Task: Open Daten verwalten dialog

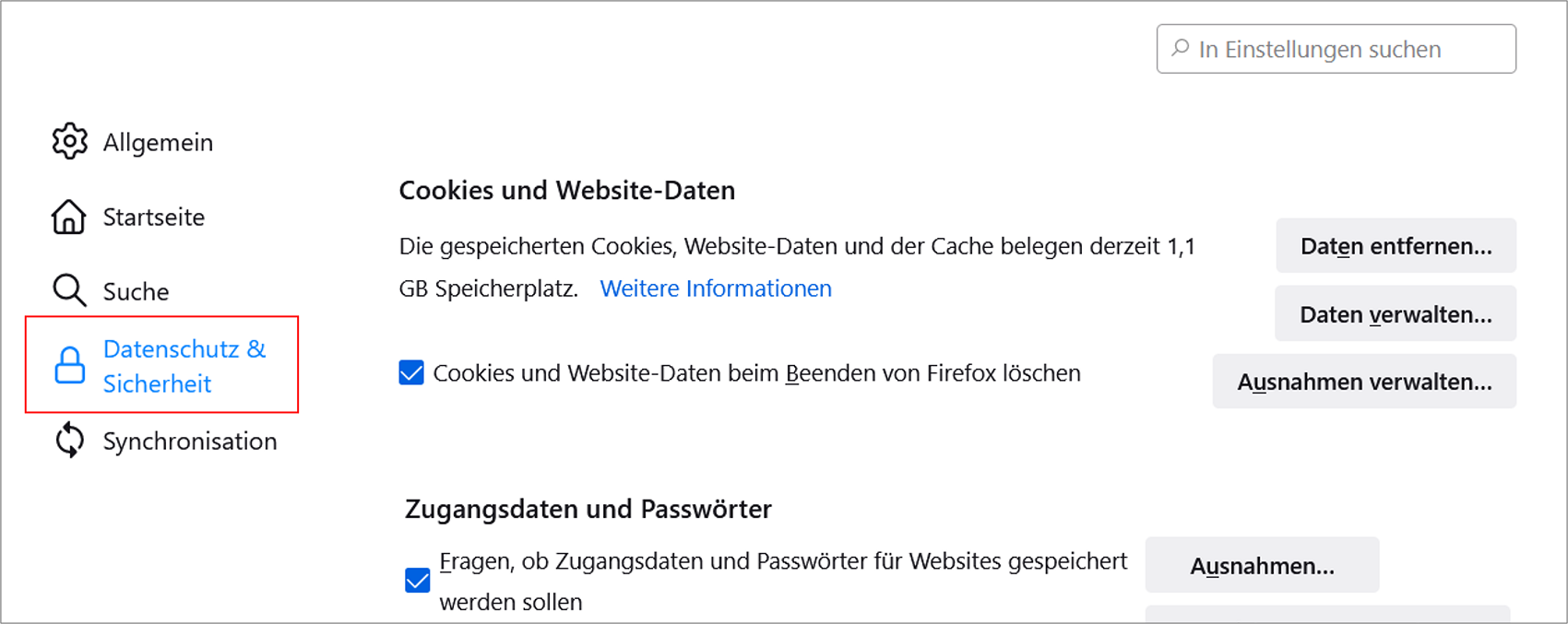Action: click(x=1396, y=314)
